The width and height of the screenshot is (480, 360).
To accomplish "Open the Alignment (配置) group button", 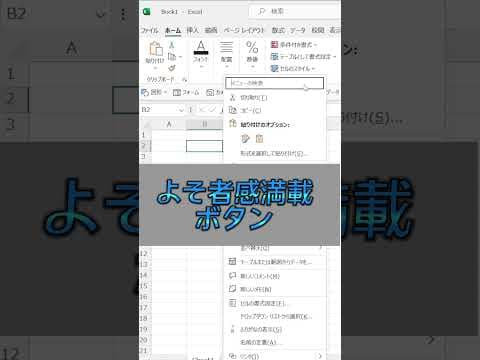I will (x=226, y=54).
